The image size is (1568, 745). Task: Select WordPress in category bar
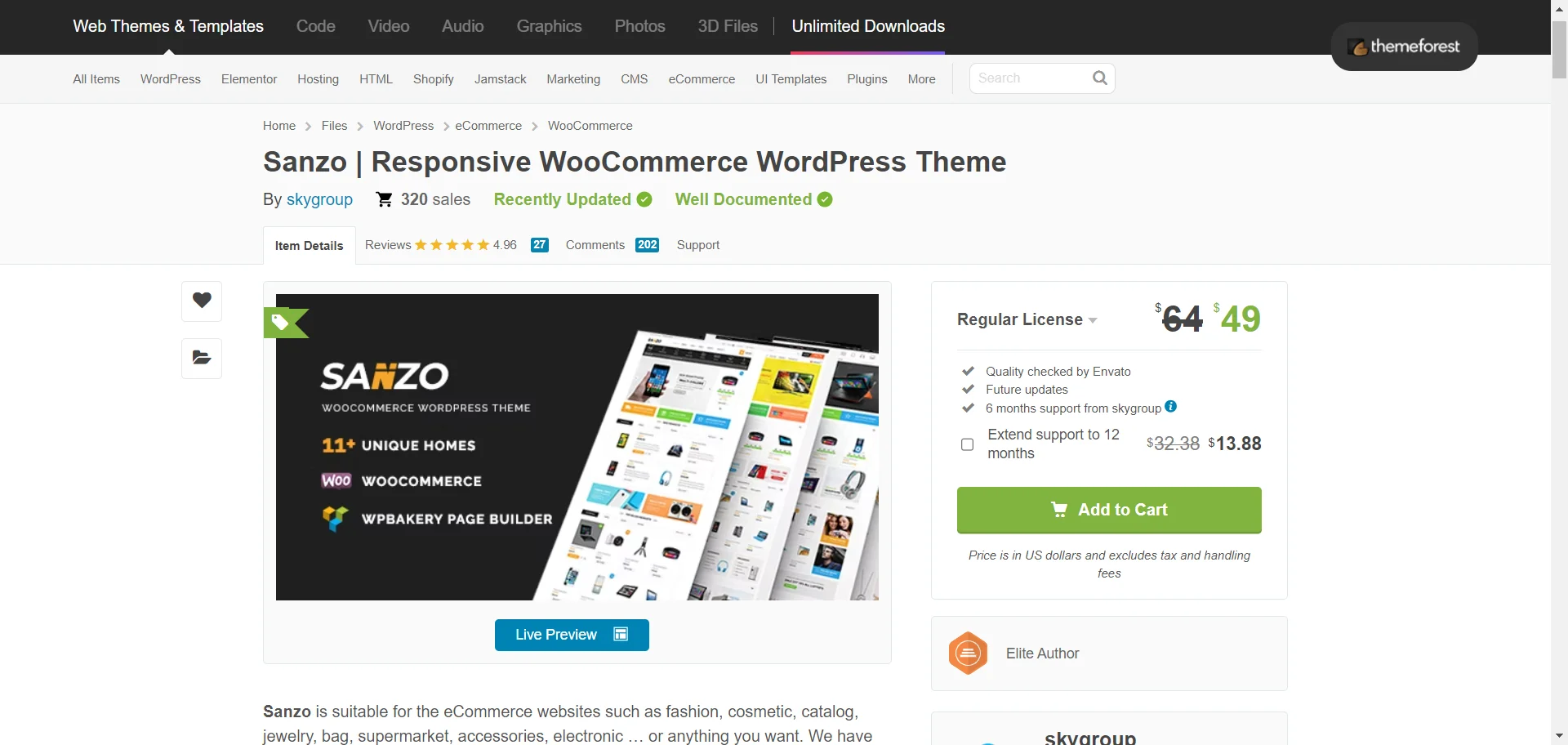point(171,79)
